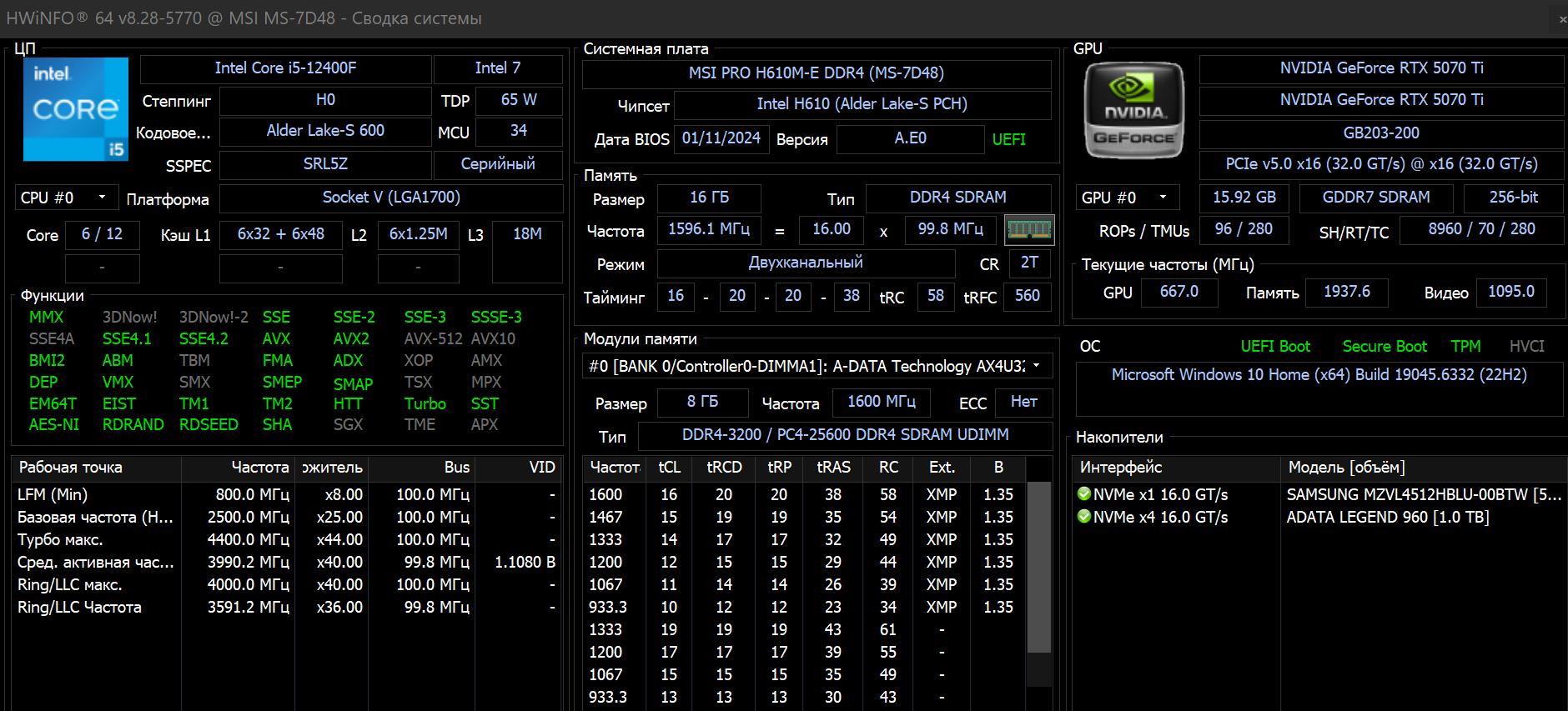Click the 6x1.25M L2 cache value
Screen dimensions: 1568x711
[419, 235]
